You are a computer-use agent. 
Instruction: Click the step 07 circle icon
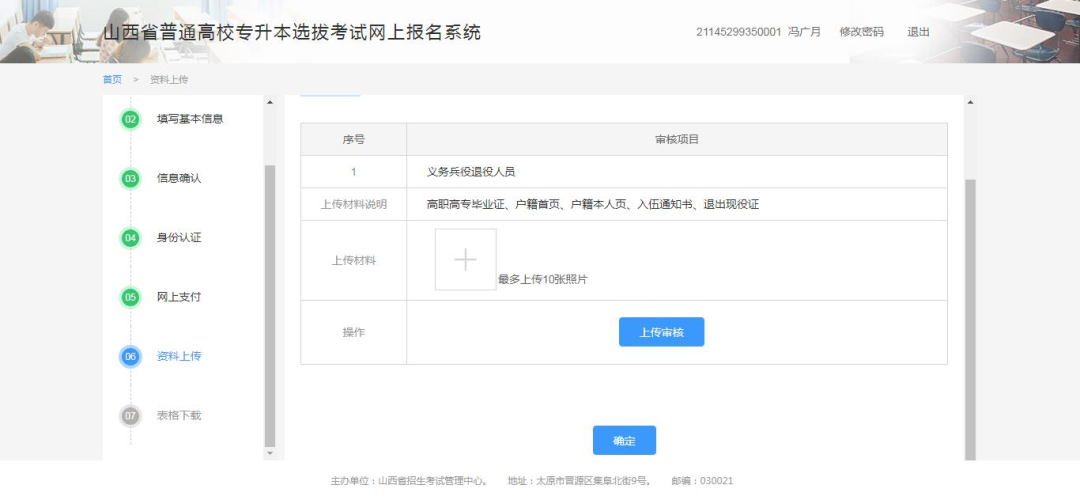pos(130,416)
